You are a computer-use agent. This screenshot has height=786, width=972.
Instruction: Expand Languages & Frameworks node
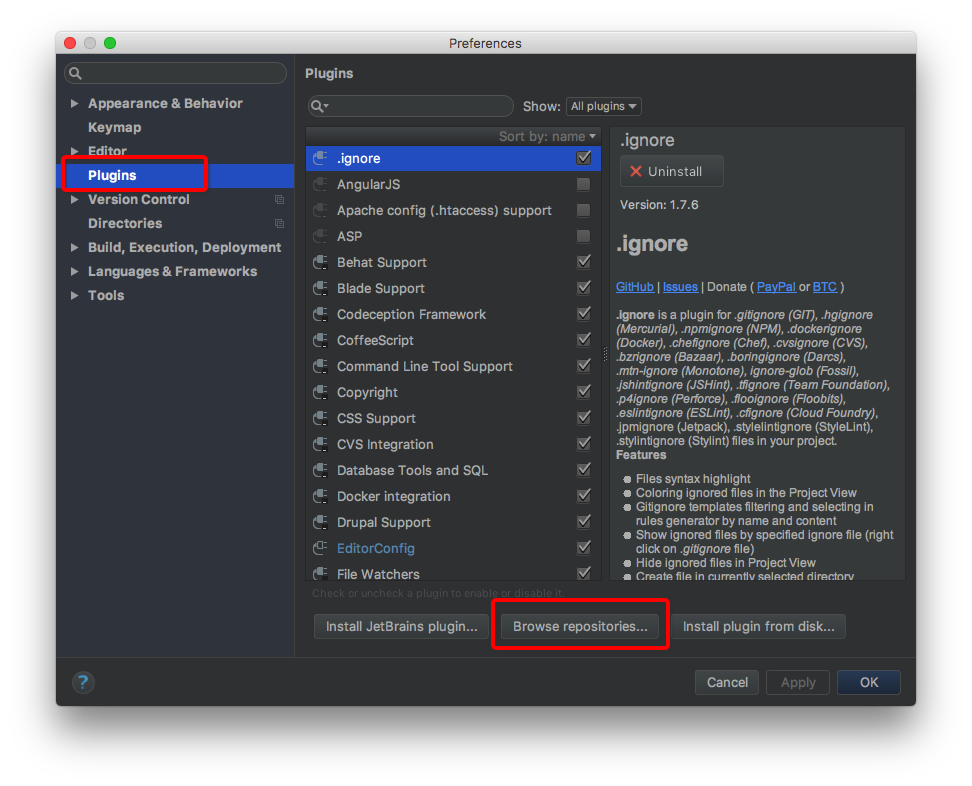[74, 272]
